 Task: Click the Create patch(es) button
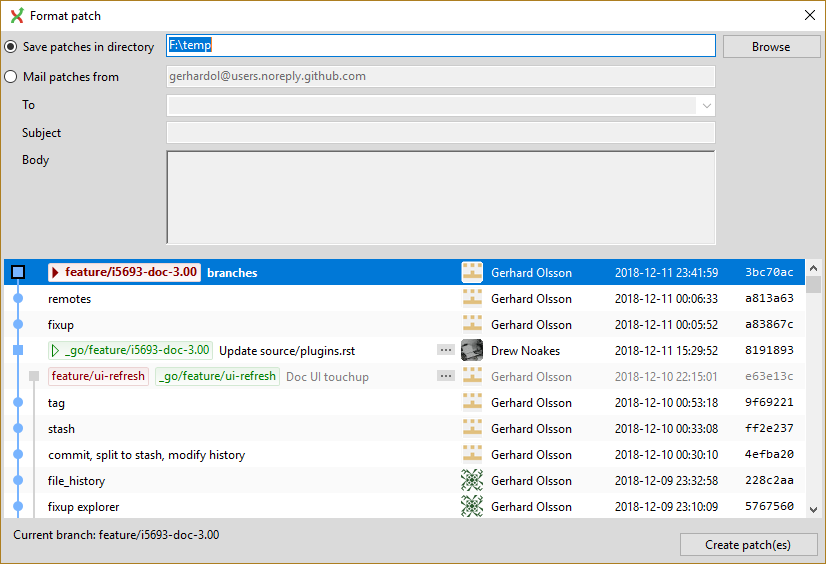tap(748, 545)
